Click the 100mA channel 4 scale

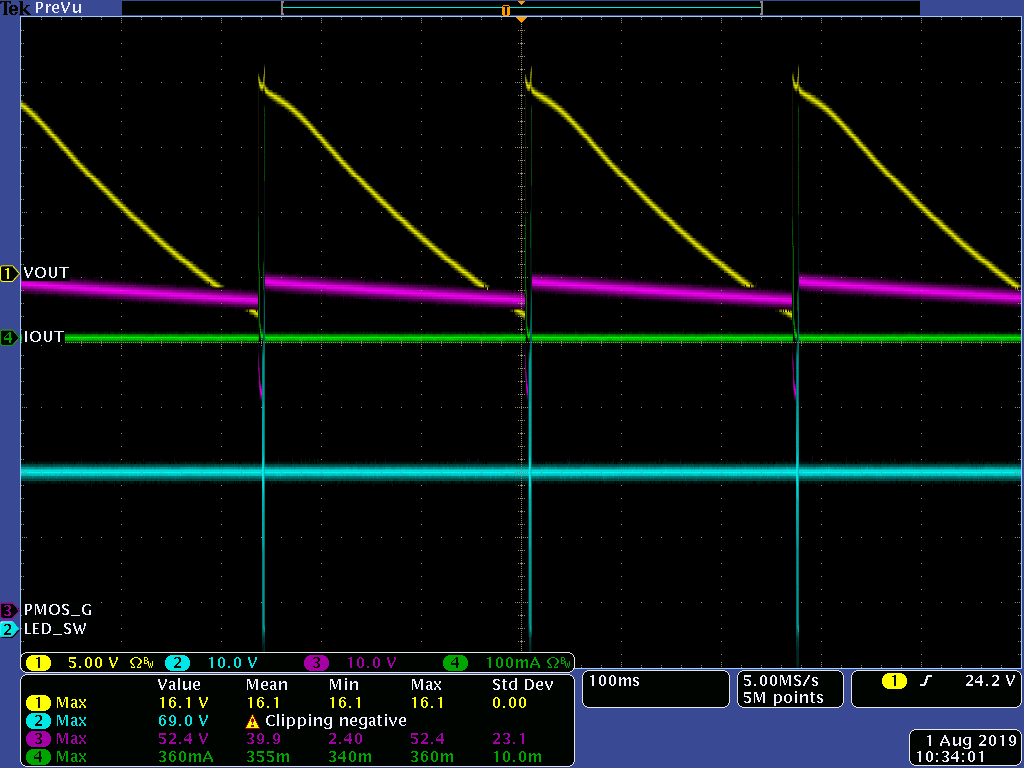(x=513, y=663)
